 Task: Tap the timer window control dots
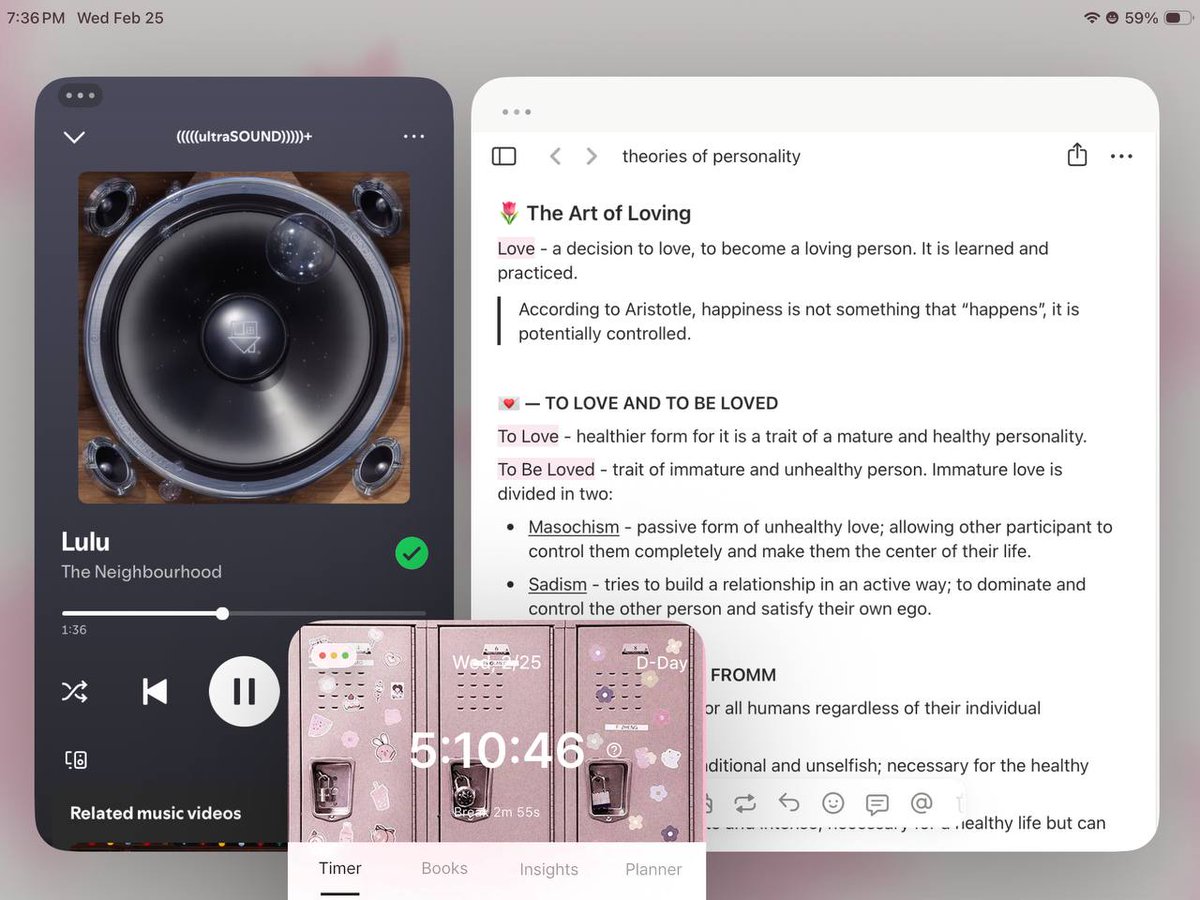click(335, 656)
